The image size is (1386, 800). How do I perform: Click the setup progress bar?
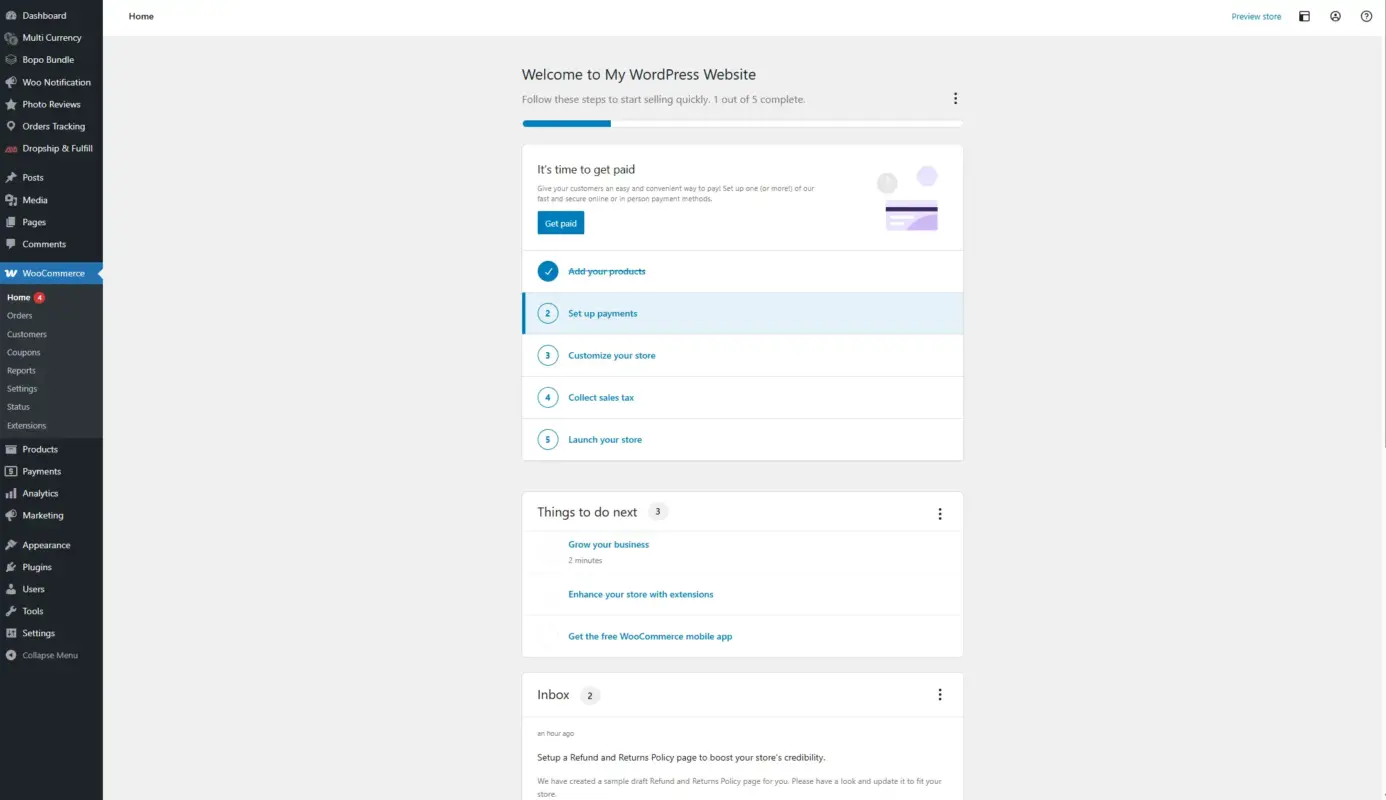(x=742, y=124)
